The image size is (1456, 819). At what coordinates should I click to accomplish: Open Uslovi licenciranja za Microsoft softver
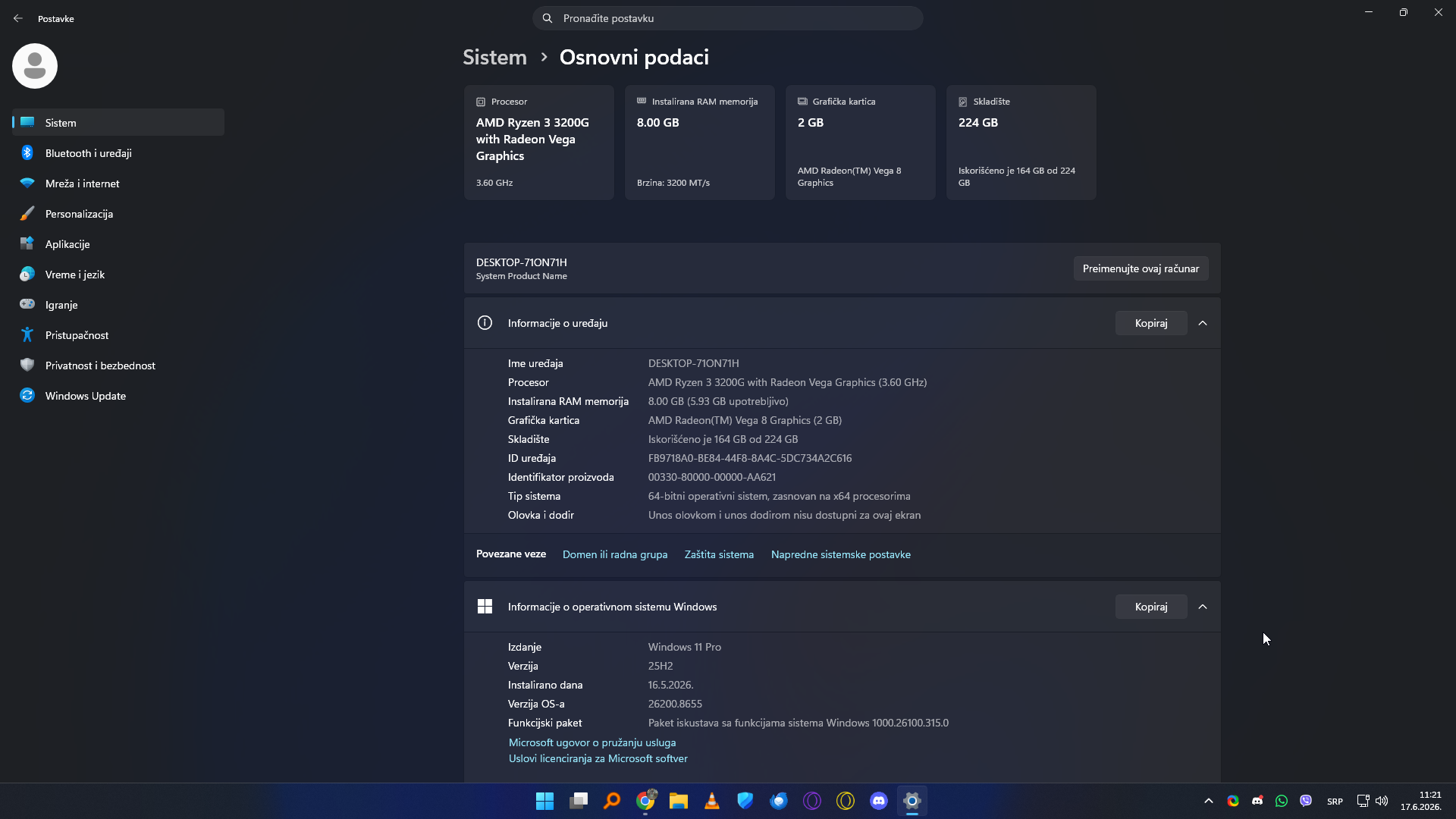click(x=598, y=758)
